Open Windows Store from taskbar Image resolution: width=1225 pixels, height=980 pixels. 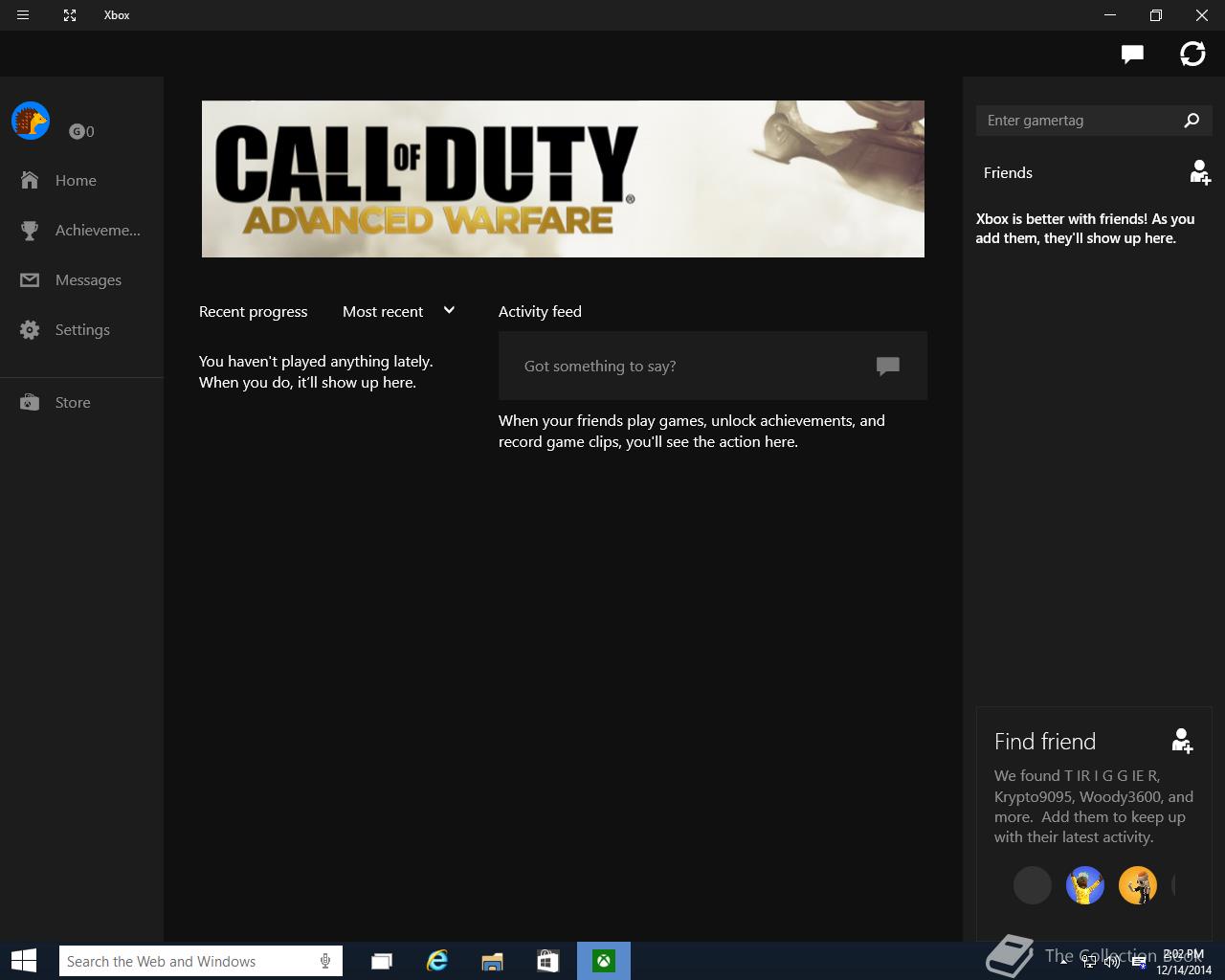coord(548,961)
